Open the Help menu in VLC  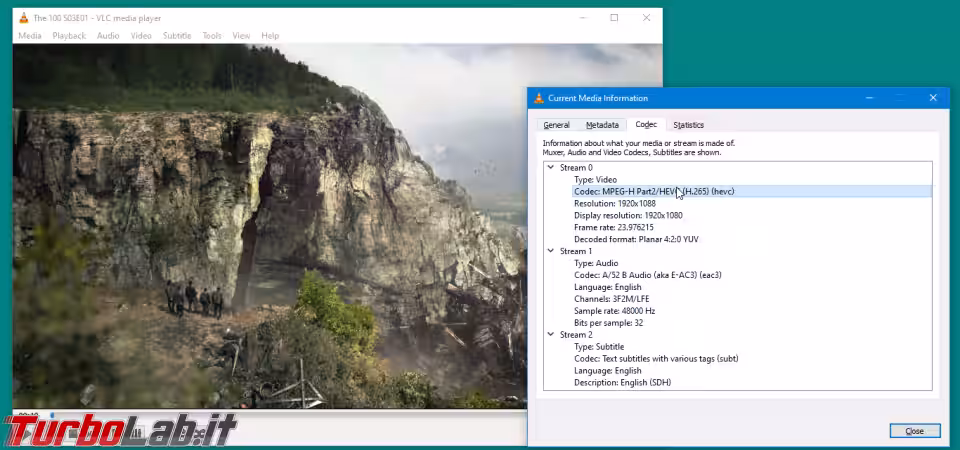tap(270, 36)
